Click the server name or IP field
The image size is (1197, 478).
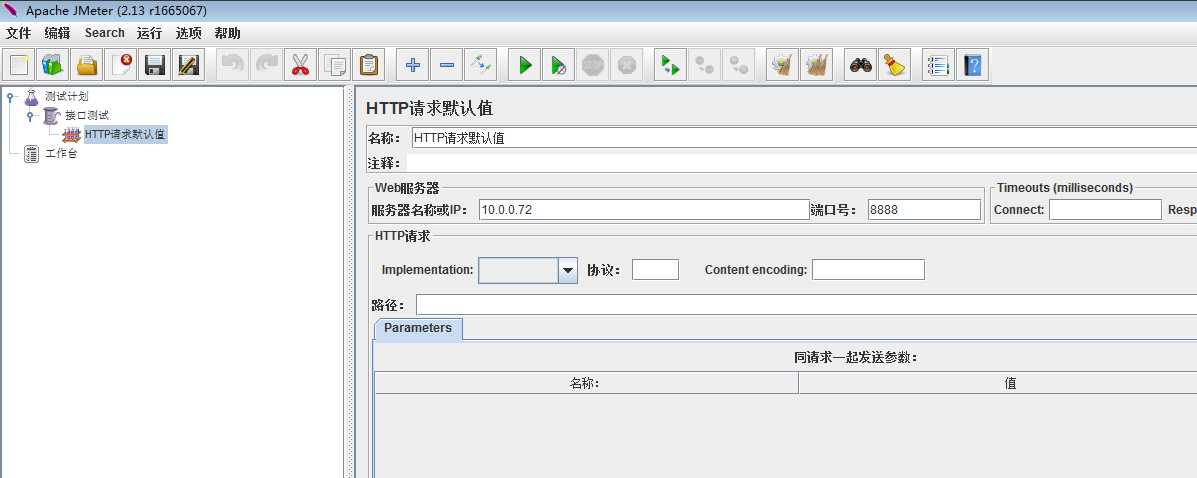tap(644, 209)
